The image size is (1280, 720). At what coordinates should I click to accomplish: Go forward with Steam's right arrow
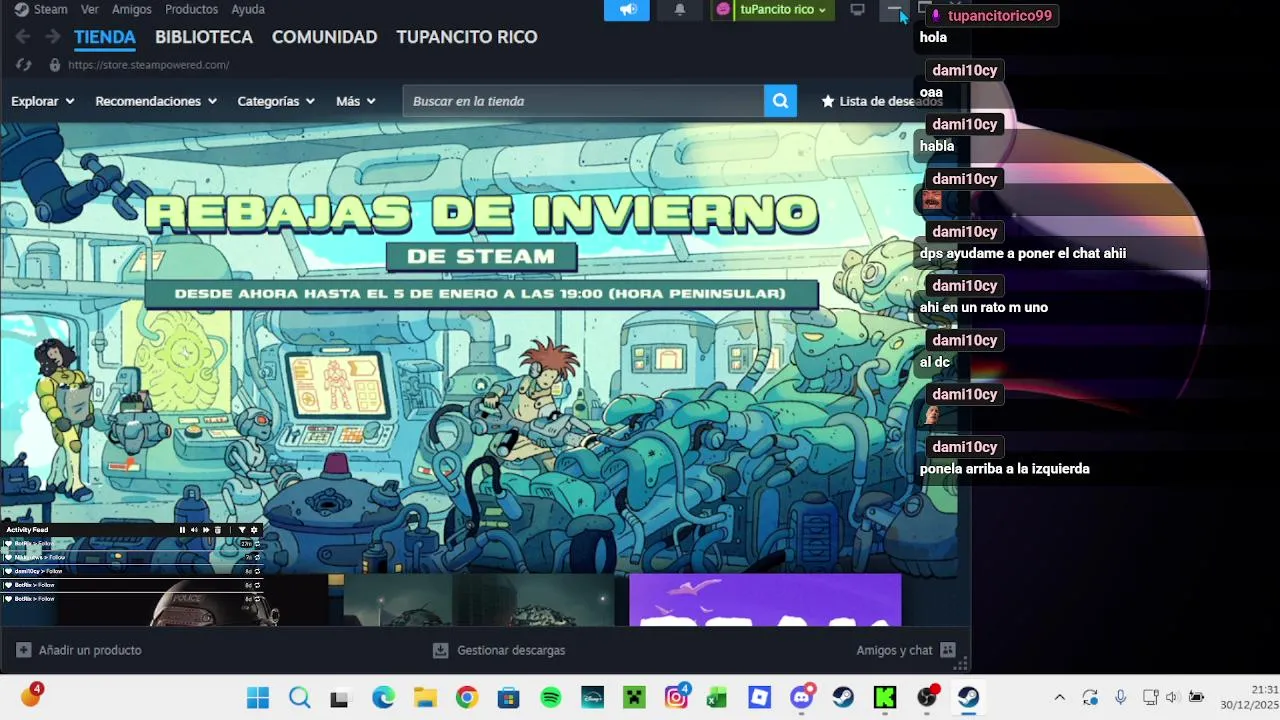(x=52, y=37)
